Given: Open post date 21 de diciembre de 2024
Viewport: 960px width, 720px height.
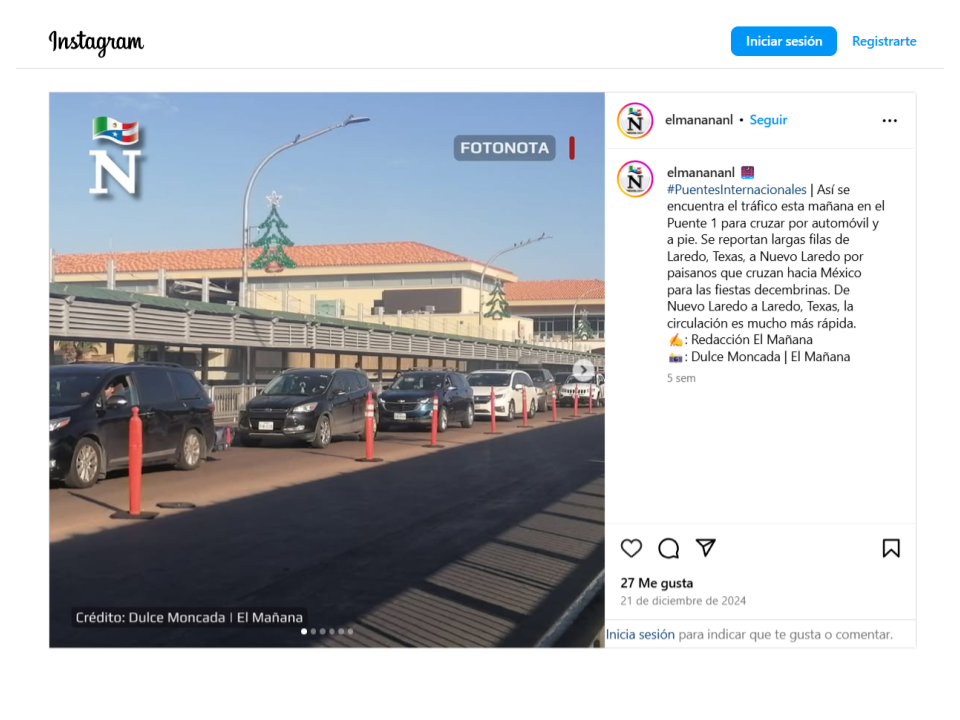Looking at the screenshot, I should click(683, 601).
